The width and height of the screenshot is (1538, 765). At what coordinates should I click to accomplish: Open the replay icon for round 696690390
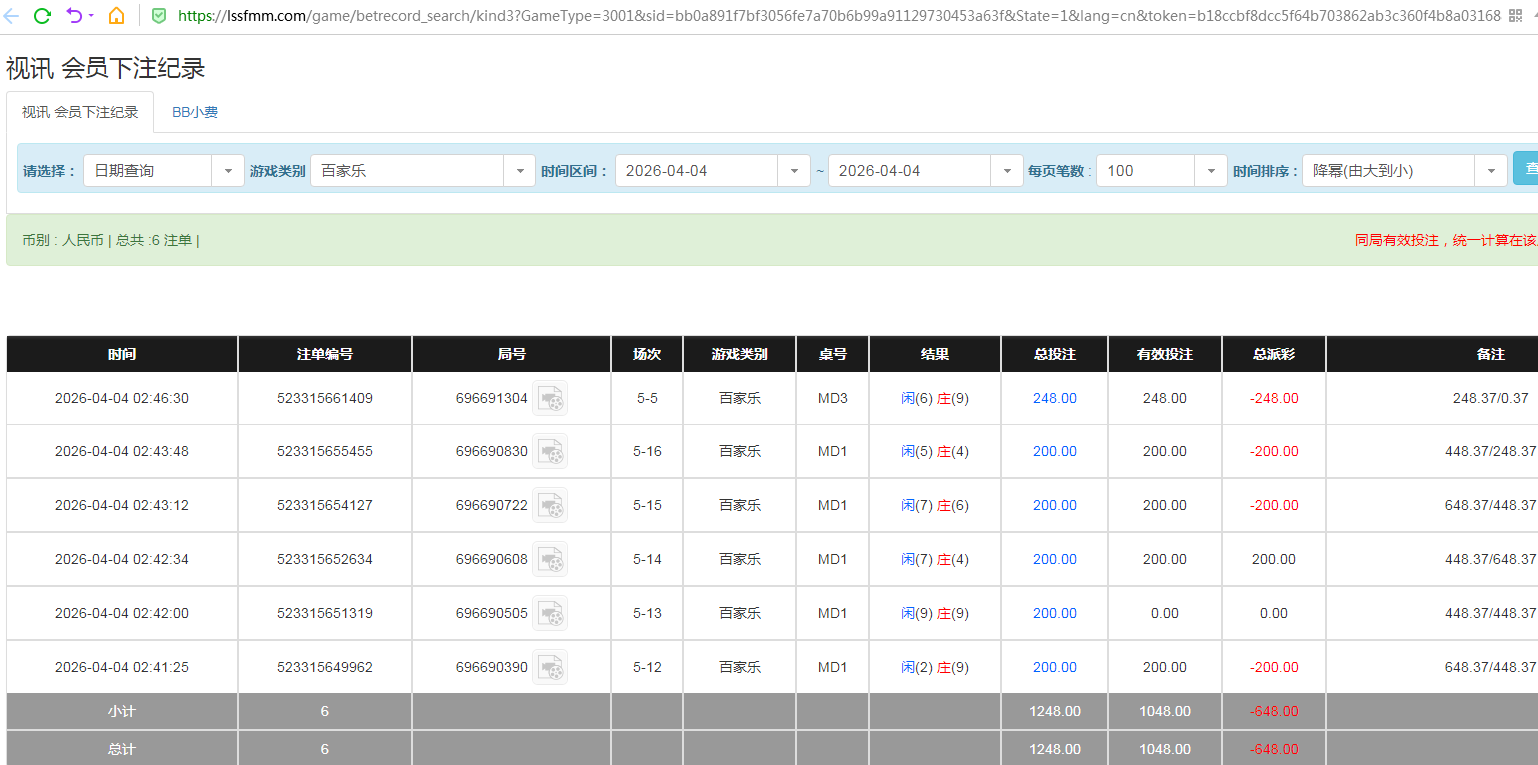[551, 667]
